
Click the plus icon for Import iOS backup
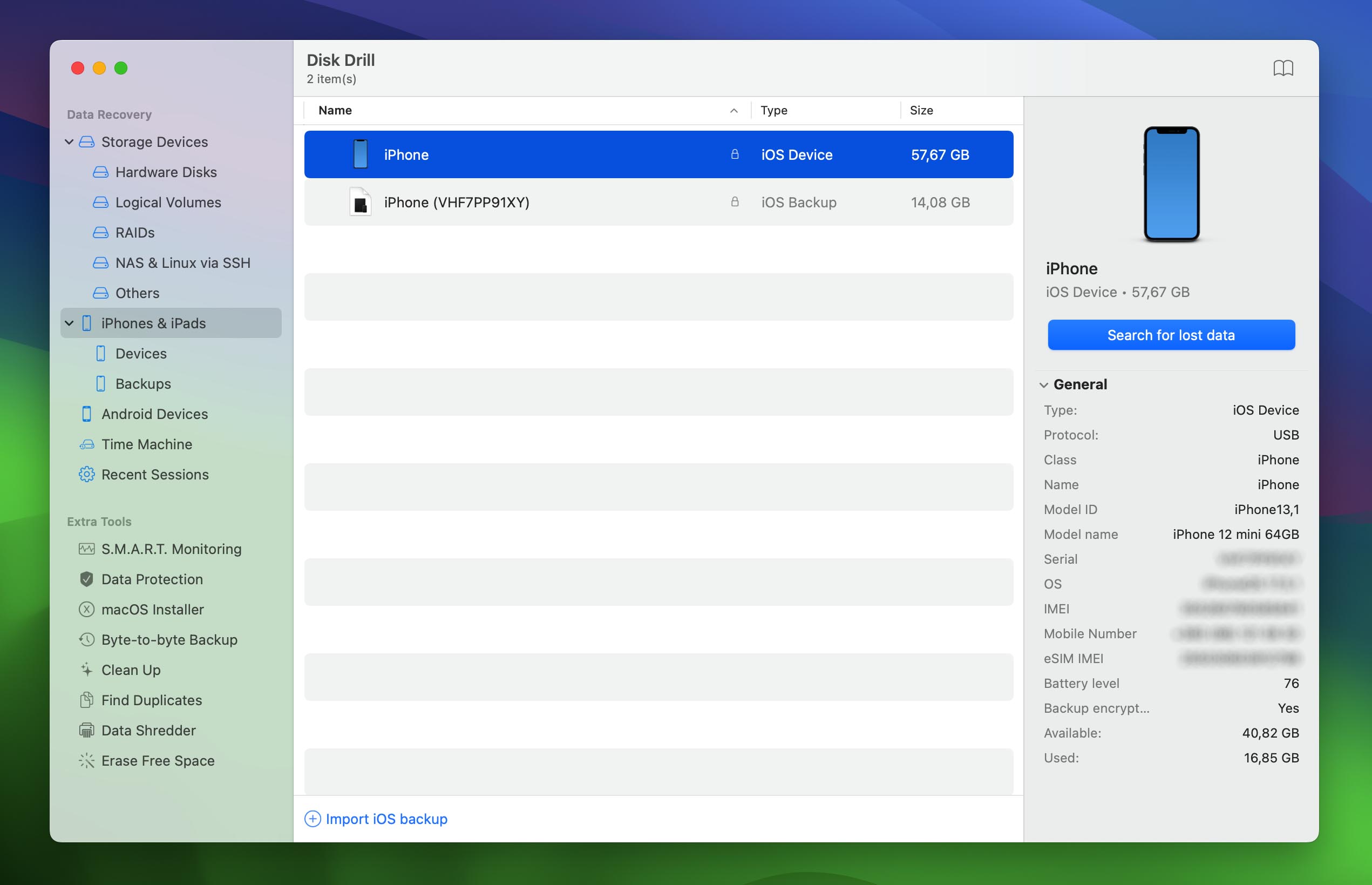tap(313, 819)
